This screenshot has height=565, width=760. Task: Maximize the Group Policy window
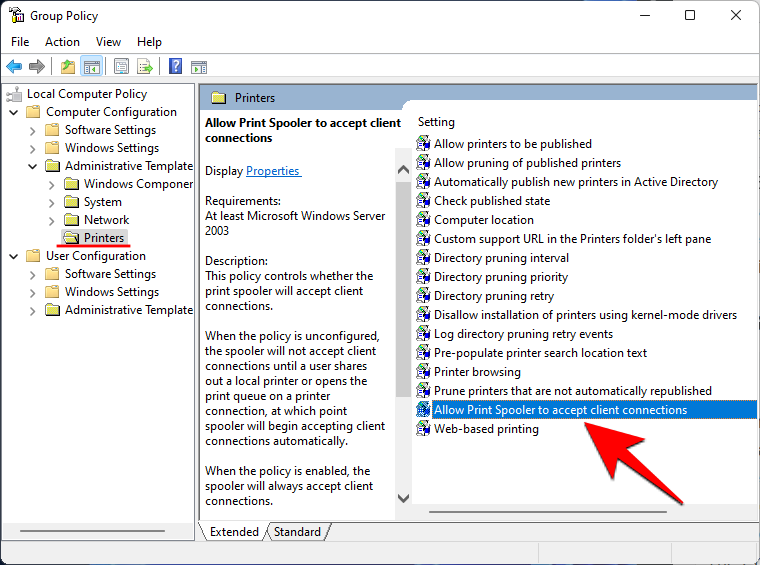tap(690, 15)
